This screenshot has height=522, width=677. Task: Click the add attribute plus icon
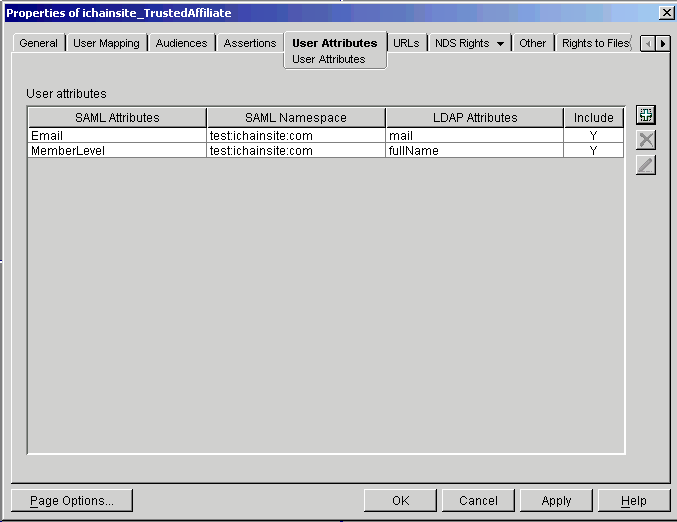646,115
